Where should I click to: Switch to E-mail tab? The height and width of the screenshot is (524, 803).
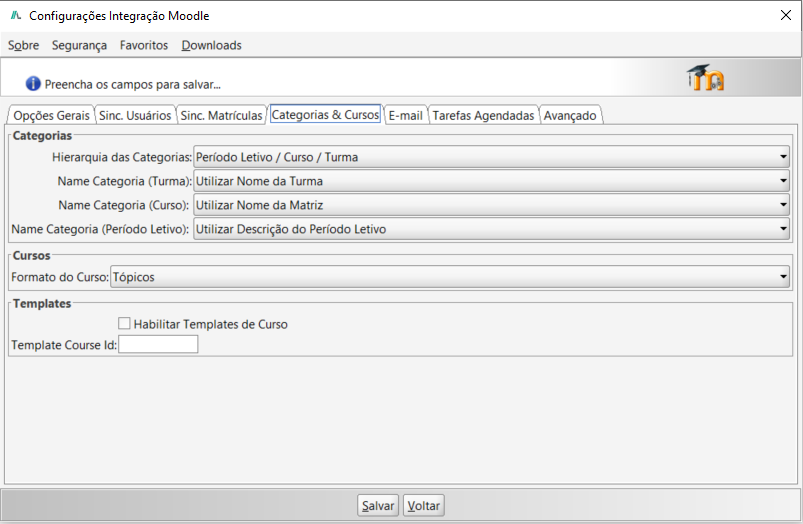coord(406,115)
